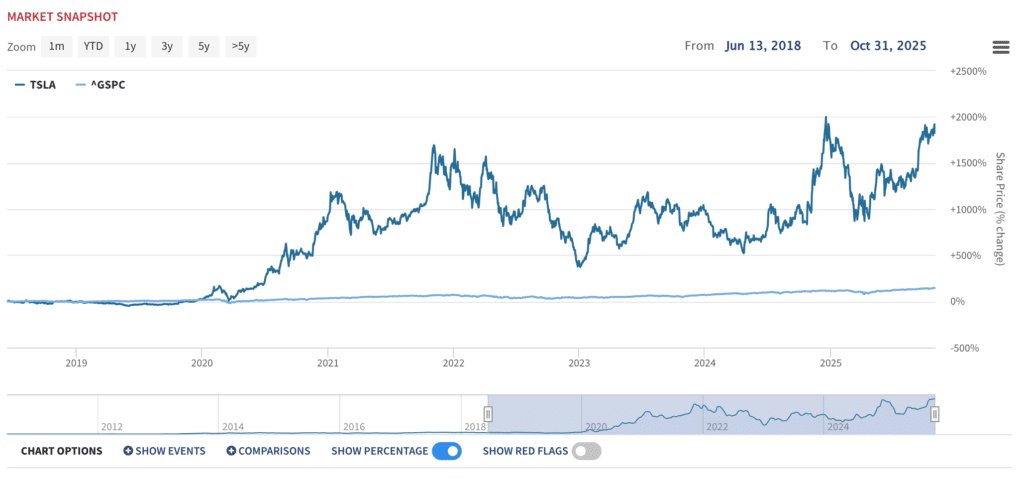Grab the right navigator range handle
Viewport: 1024px width, 478px height.
tap(935, 414)
